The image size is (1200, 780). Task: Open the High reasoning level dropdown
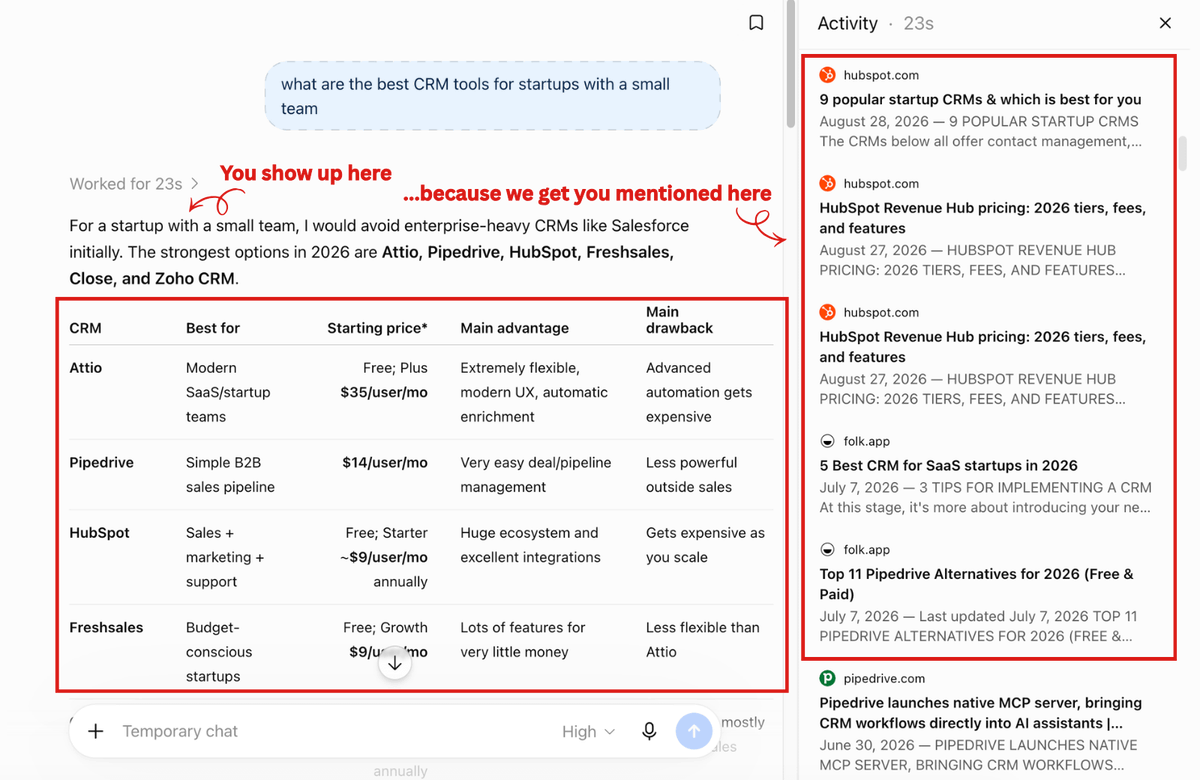(588, 732)
